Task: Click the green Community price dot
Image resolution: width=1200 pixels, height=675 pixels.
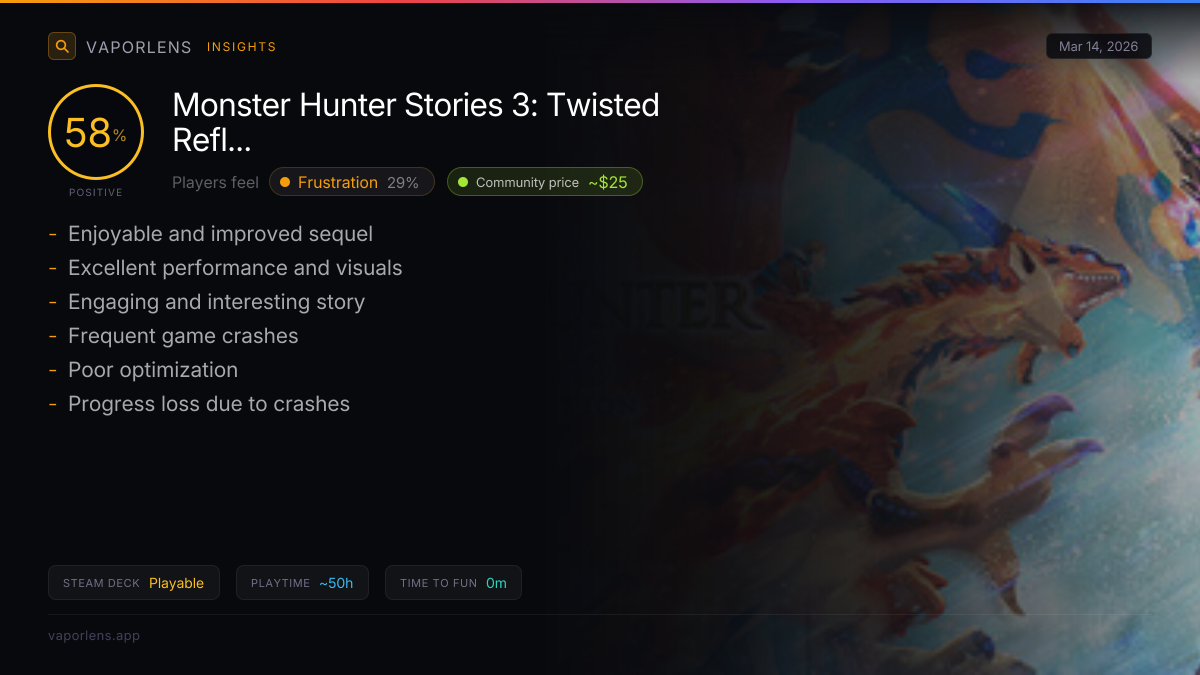Action: 463,182
